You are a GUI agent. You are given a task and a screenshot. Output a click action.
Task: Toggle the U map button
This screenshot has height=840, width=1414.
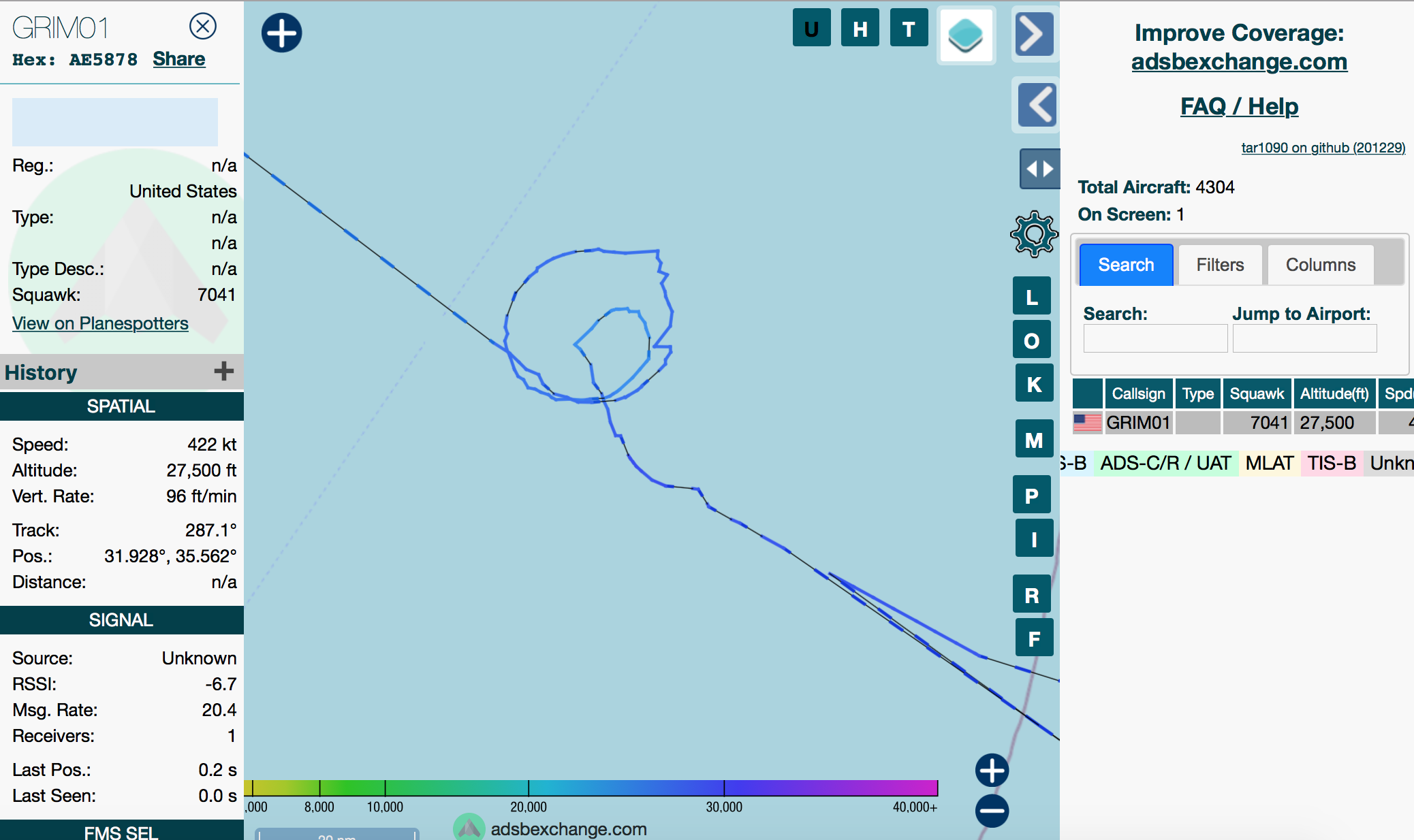[811, 29]
